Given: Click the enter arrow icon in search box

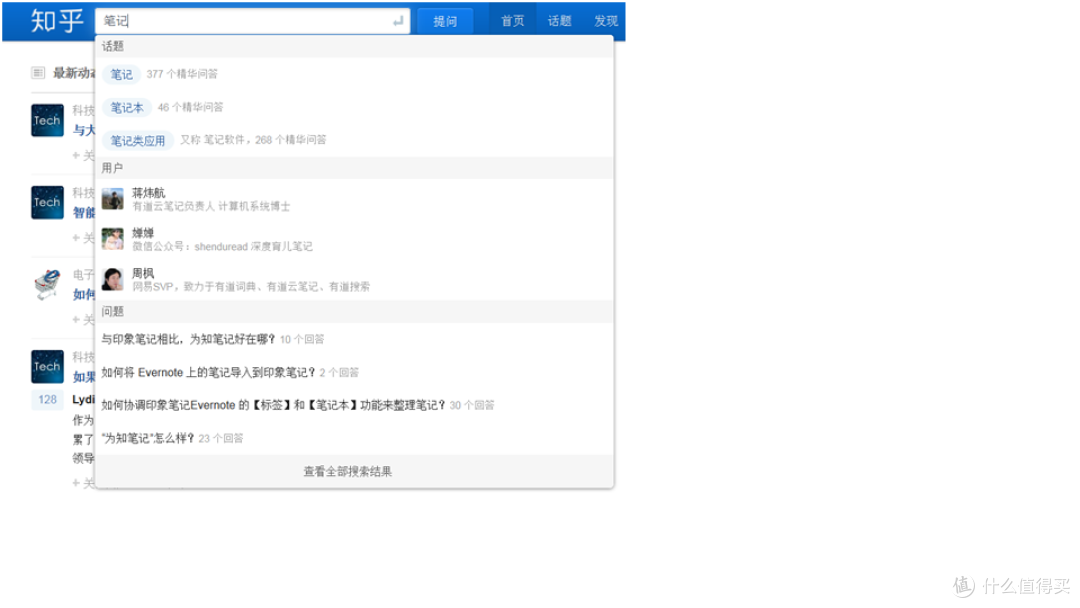Looking at the screenshot, I should tap(397, 21).
